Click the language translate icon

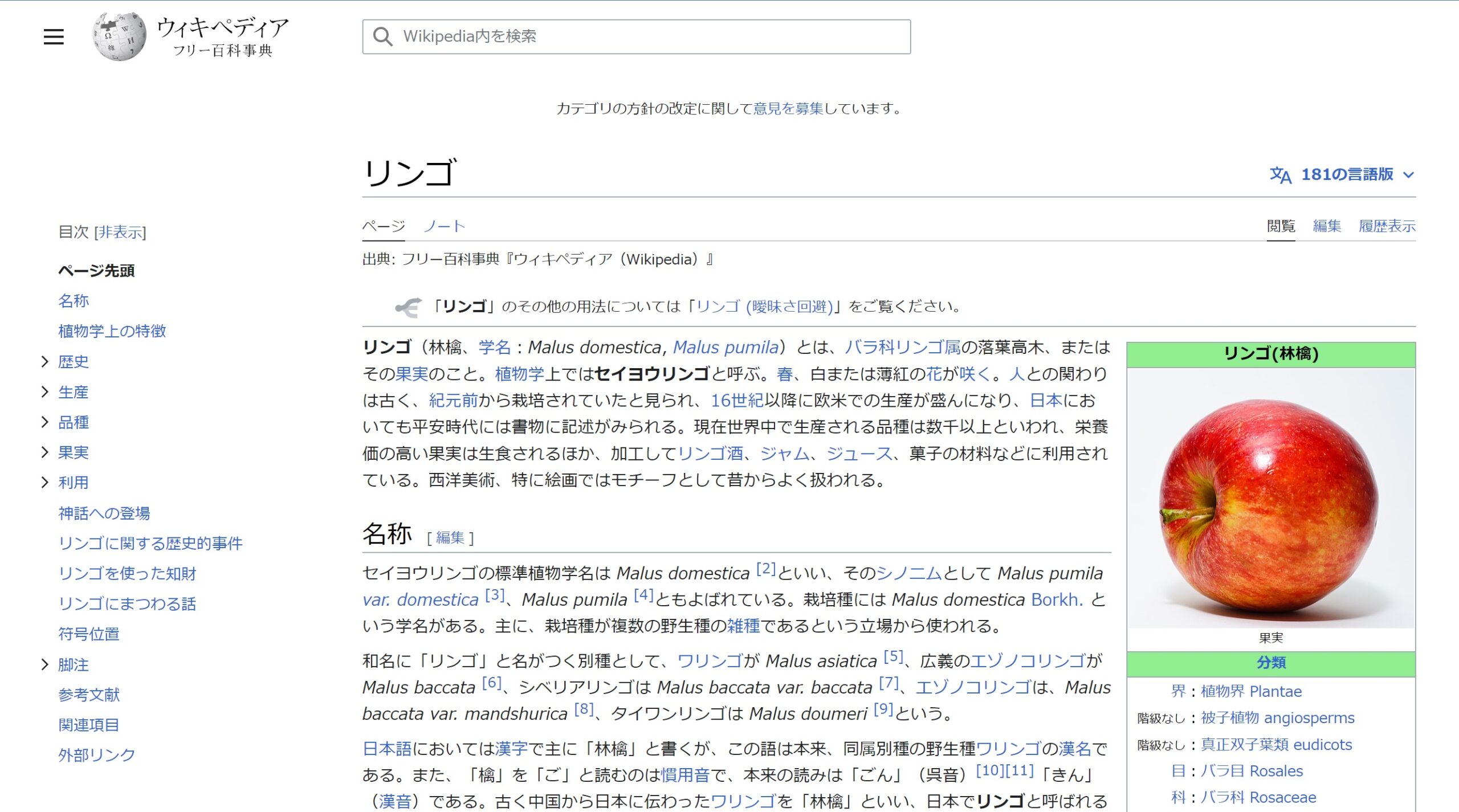(1280, 175)
